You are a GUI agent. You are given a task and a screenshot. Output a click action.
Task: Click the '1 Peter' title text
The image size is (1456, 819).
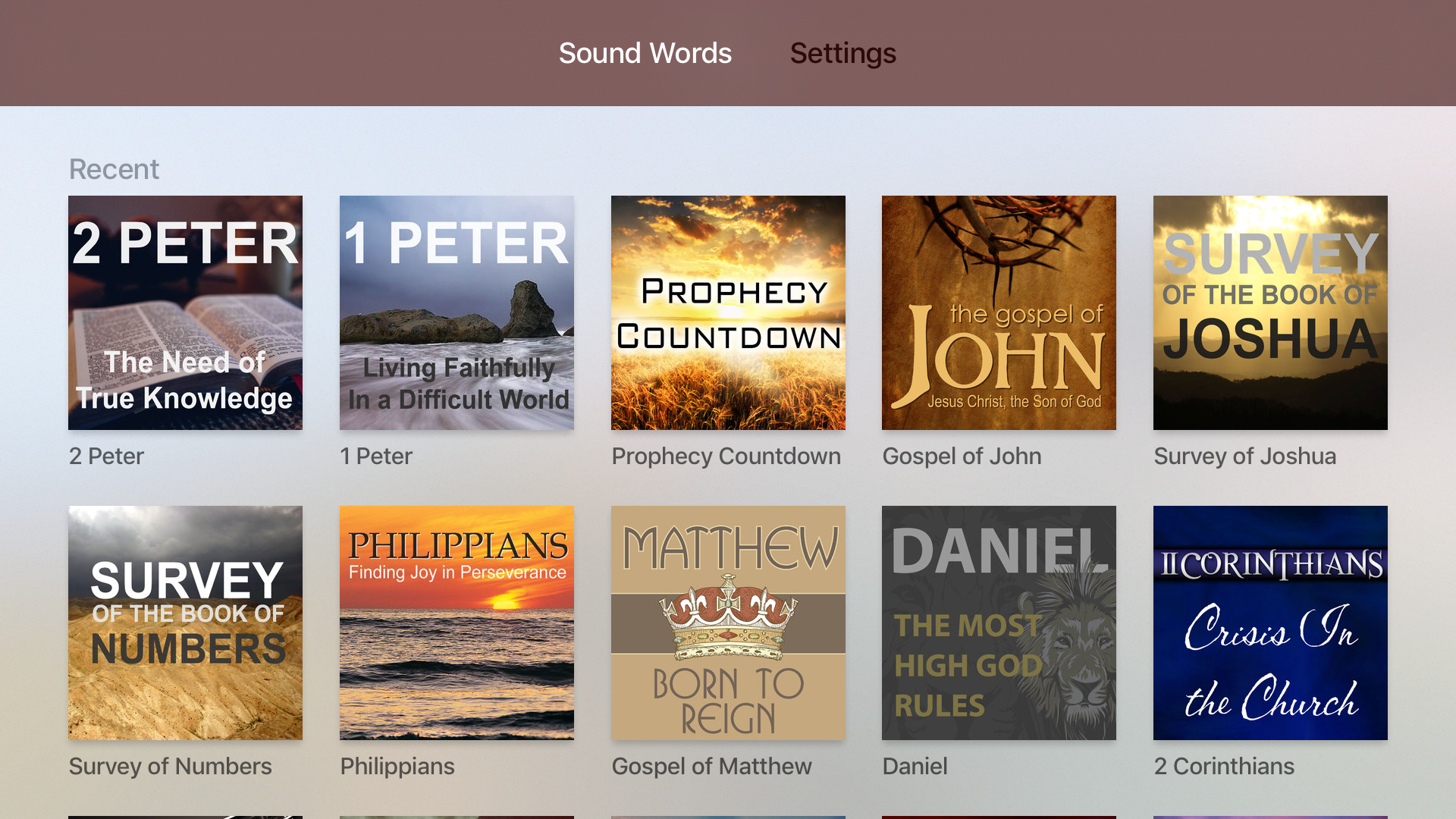[376, 456]
